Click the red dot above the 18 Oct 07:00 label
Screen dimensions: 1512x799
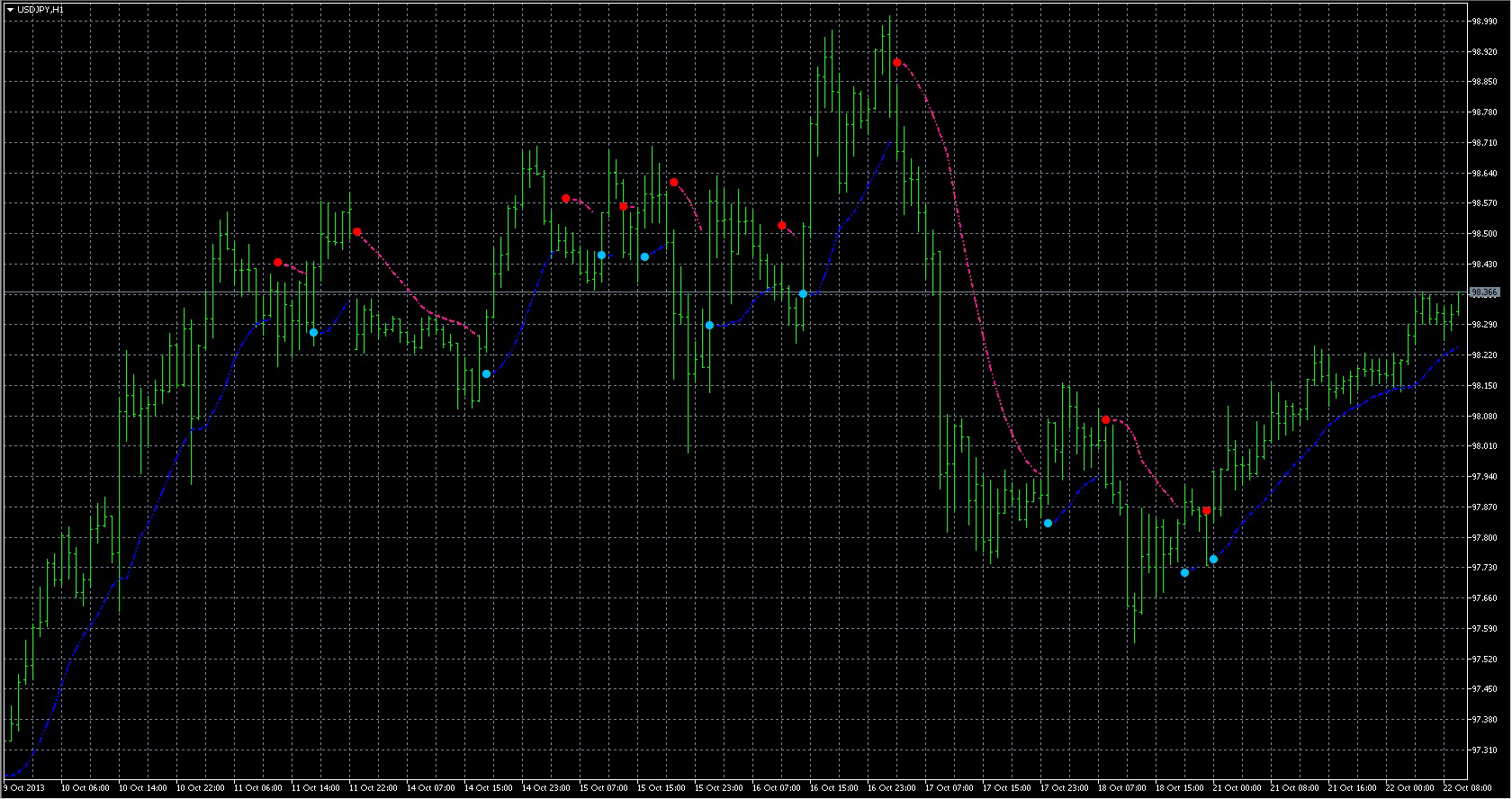1105,420
